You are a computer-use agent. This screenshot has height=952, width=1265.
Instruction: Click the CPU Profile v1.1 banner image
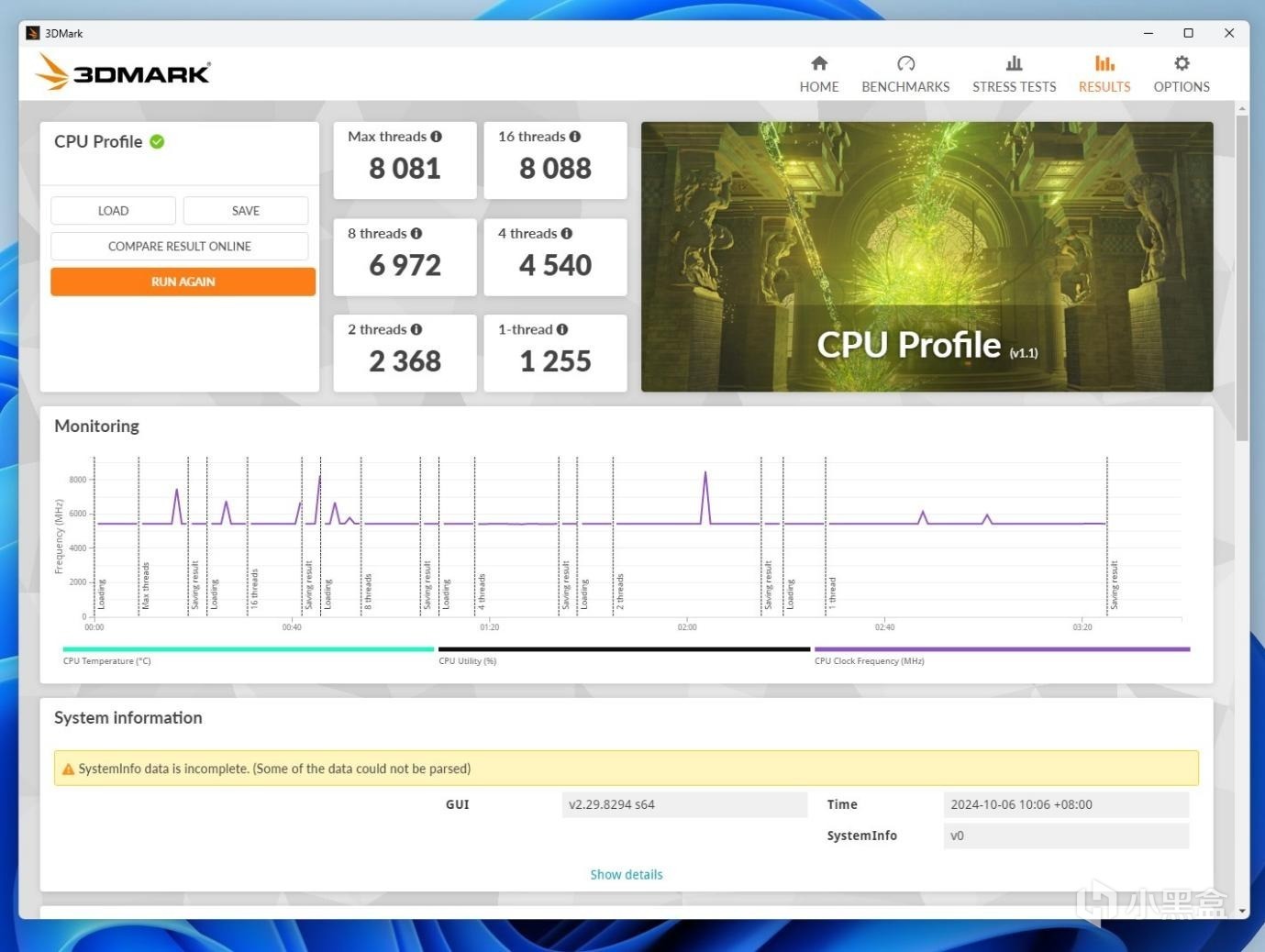pyautogui.click(x=927, y=257)
